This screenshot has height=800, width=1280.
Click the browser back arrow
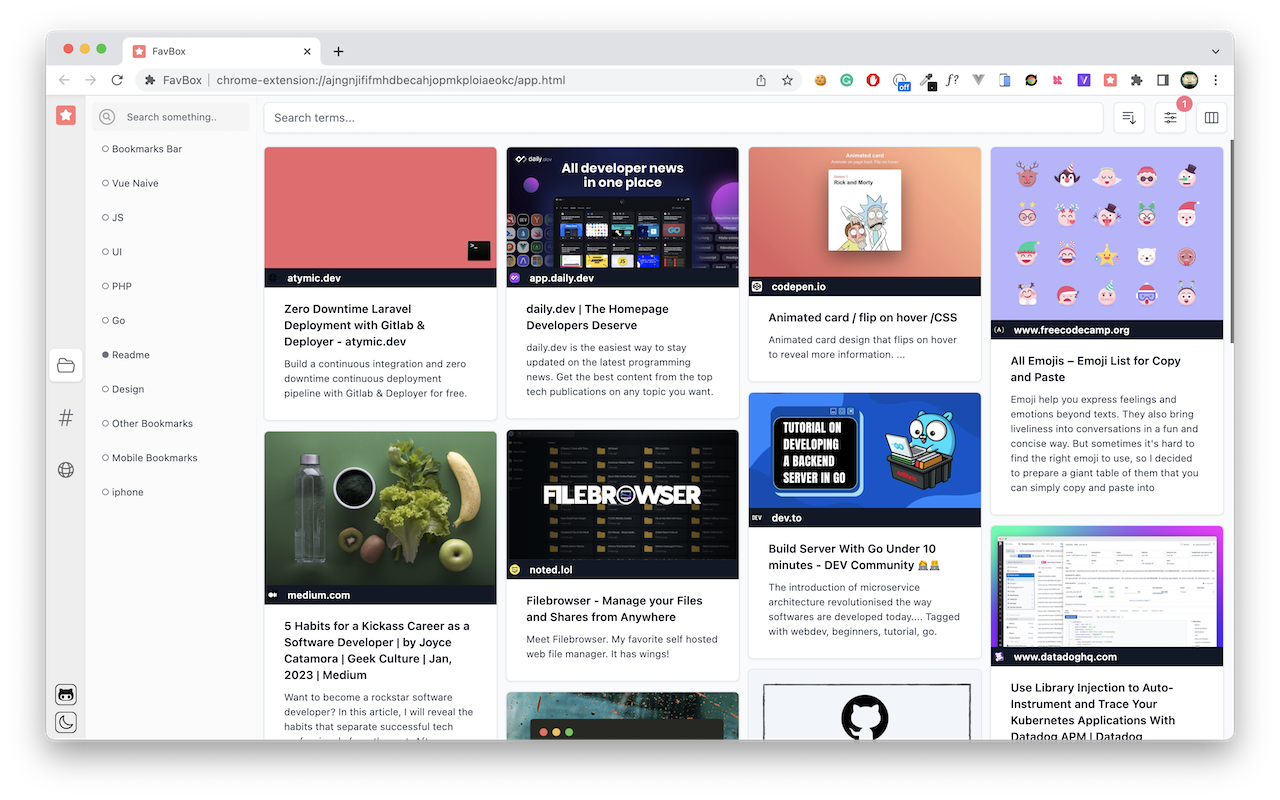click(x=64, y=80)
